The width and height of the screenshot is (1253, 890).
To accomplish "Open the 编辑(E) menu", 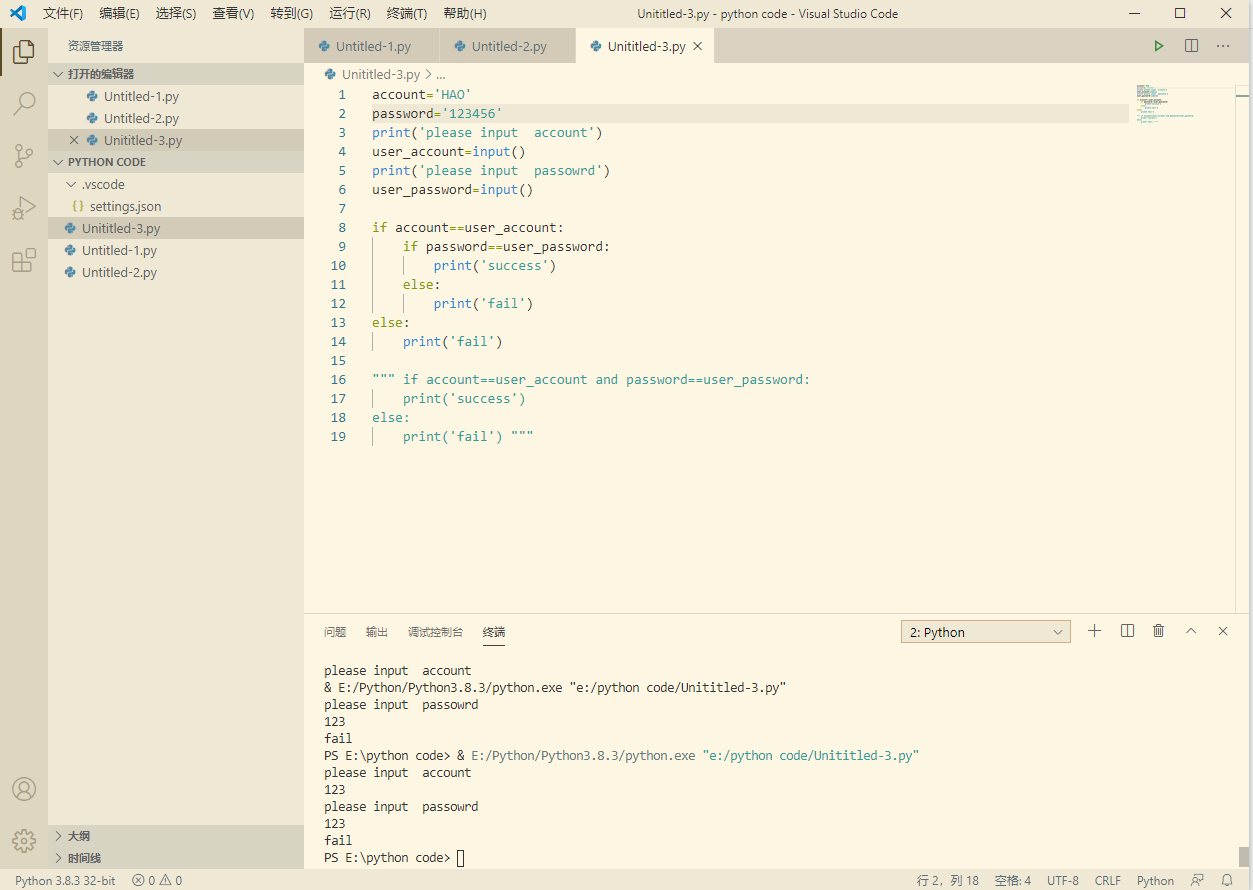I will [x=119, y=14].
